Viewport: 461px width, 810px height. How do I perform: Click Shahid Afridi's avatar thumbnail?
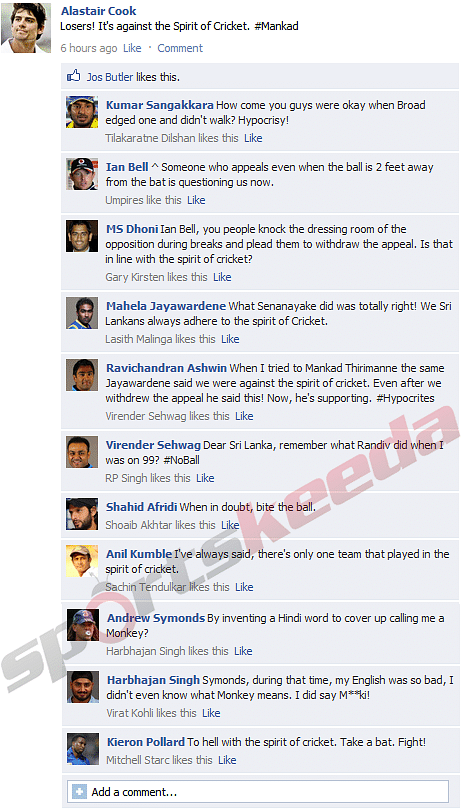[x=82, y=514]
